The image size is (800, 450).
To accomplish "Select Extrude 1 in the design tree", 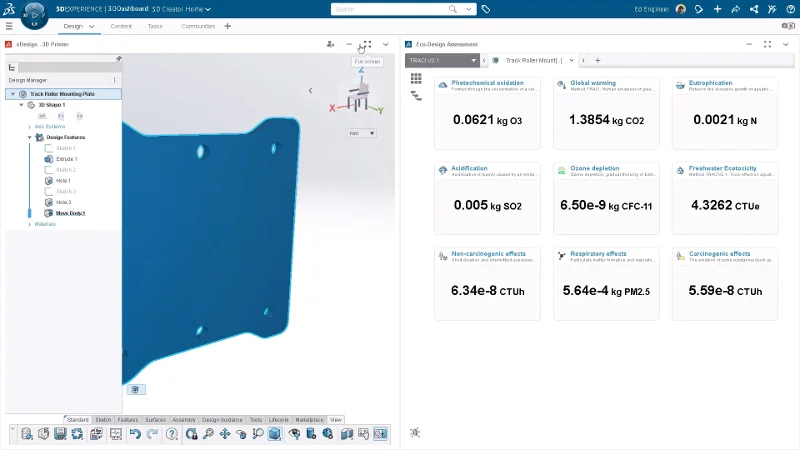I will [66, 159].
